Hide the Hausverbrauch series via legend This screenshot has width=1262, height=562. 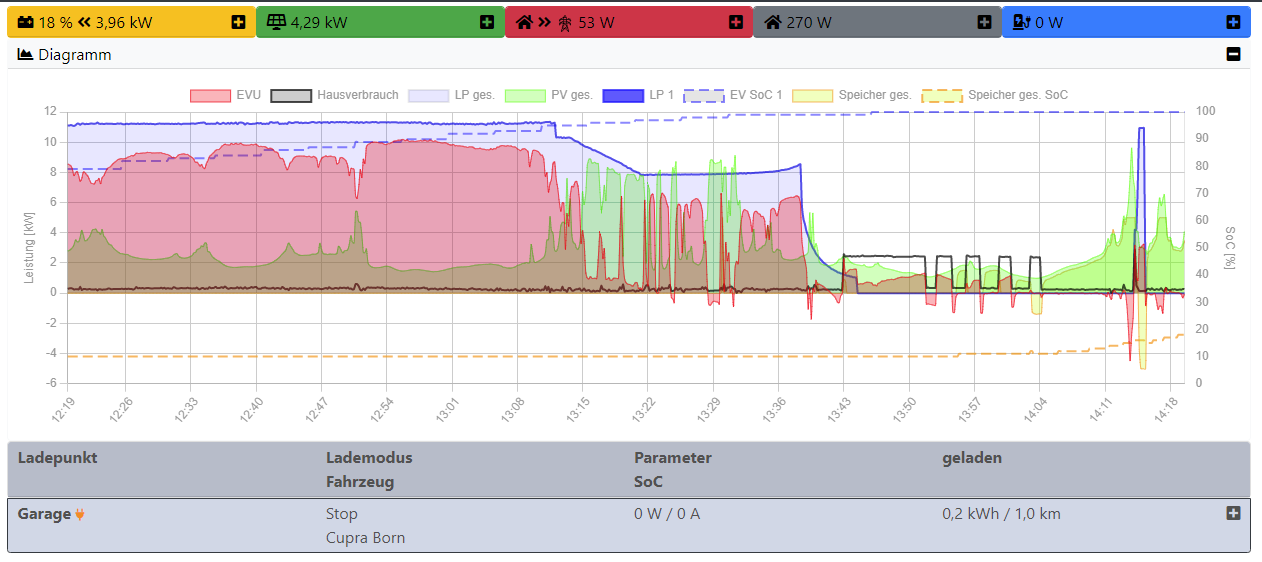335,95
